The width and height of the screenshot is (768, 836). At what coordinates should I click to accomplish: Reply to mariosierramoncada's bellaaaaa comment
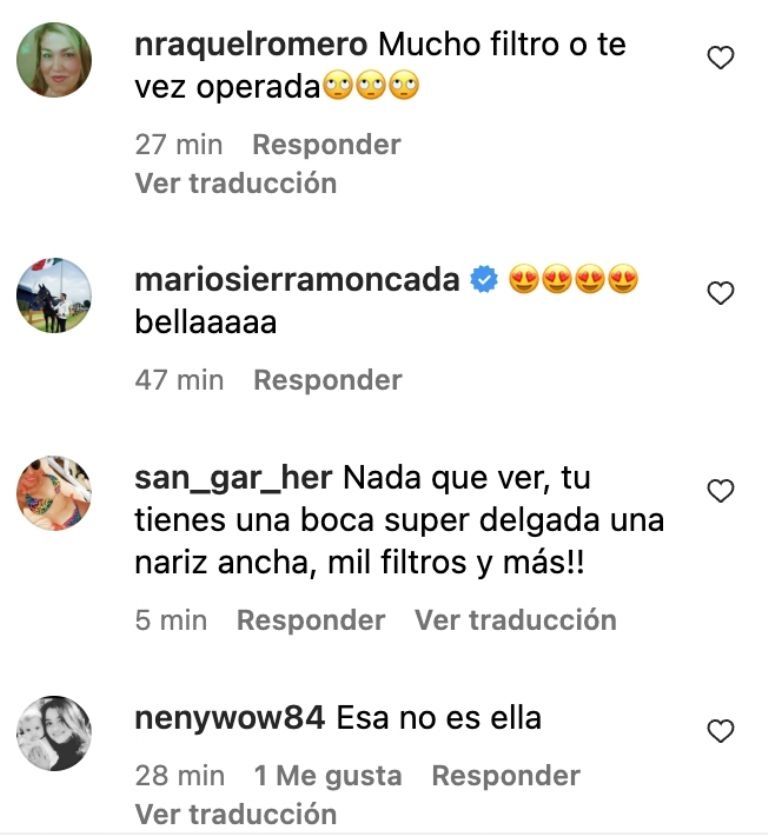[x=327, y=381]
